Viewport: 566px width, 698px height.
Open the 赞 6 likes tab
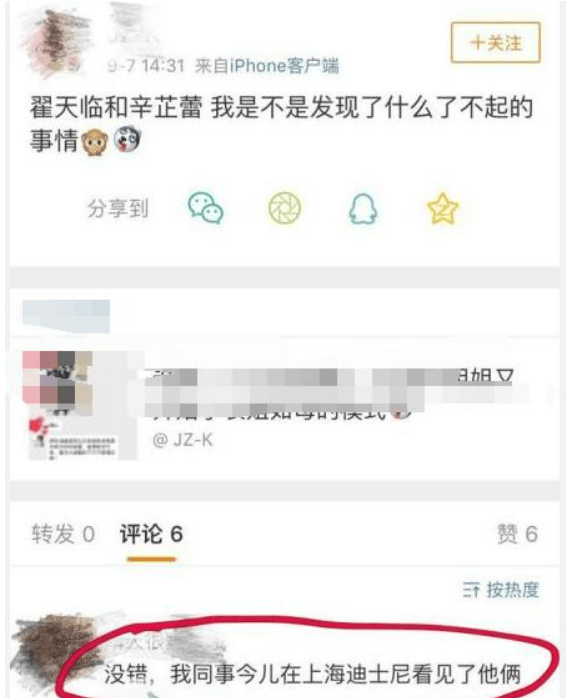[x=517, y=534]
